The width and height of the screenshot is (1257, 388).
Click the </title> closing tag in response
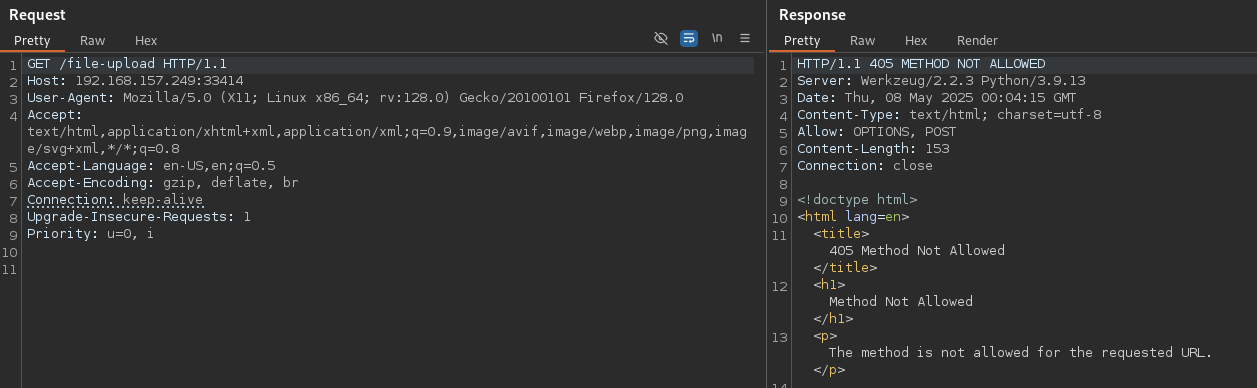tap(845, 268)
